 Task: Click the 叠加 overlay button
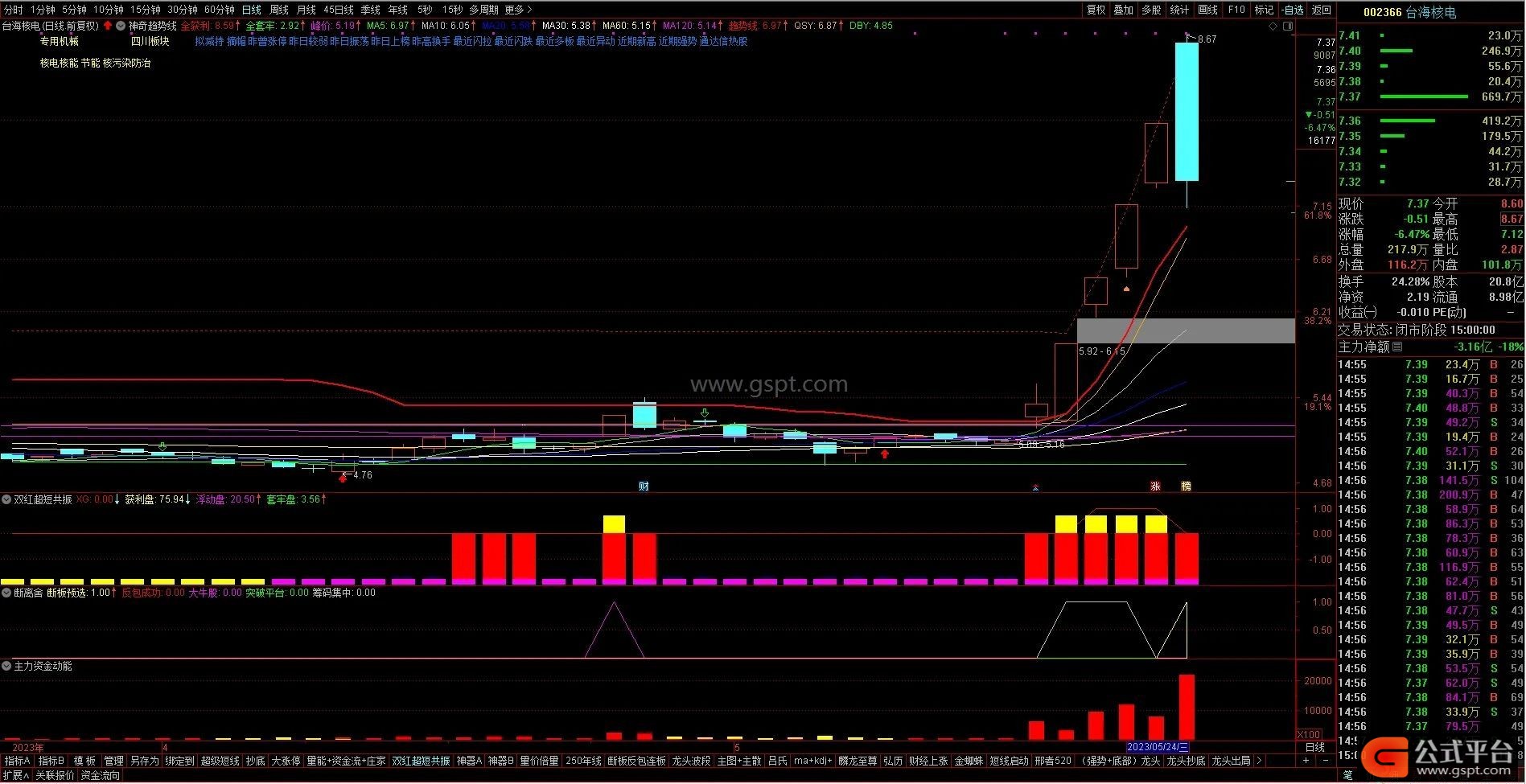tap(1123, 10)
